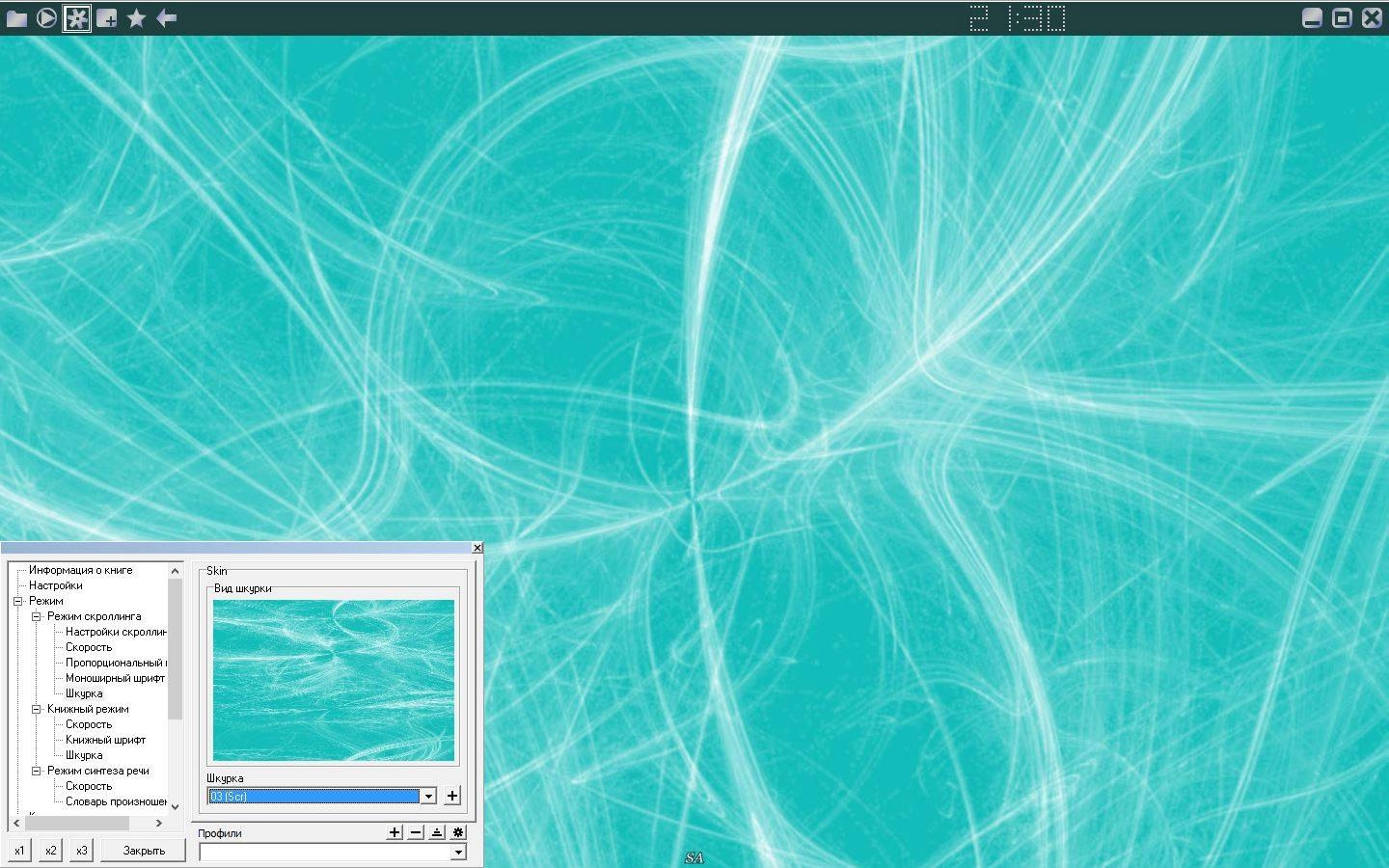Select the top-level Настройки tree item
The width and height of the screenshot is (1389, 868).
coord(55,585)
